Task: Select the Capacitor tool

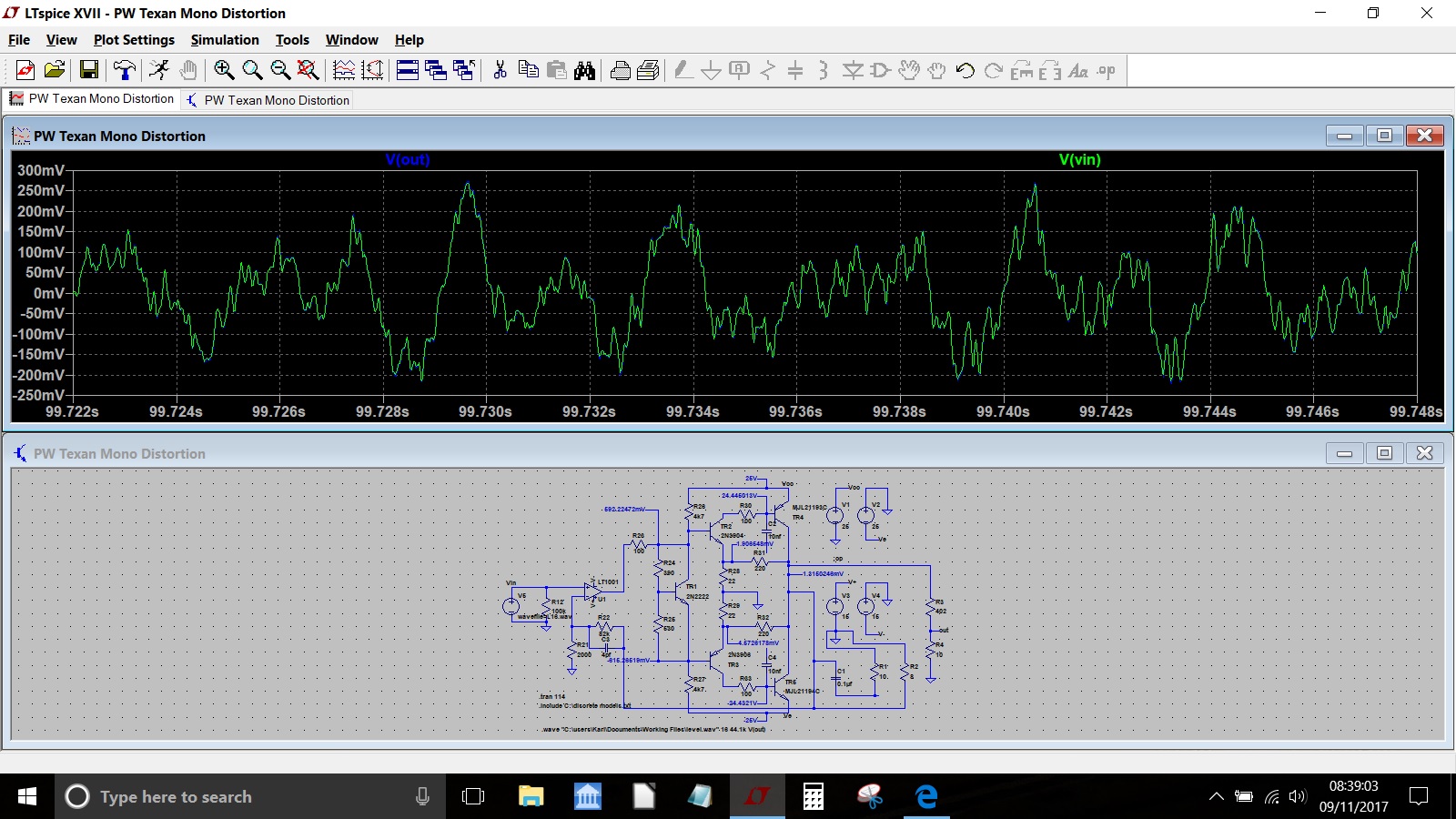Action: (x=795, y=70)
